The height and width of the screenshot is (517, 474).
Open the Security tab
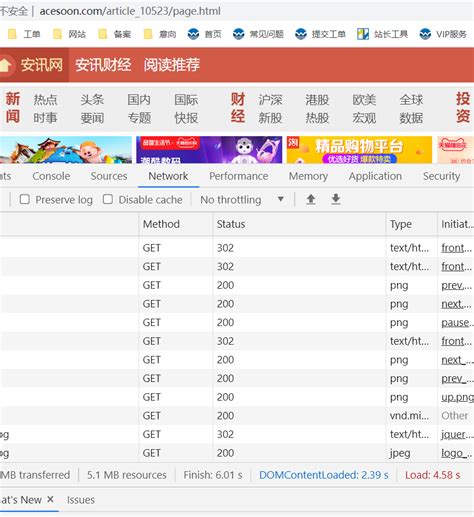pyautogui.click(x=442, y=176)
